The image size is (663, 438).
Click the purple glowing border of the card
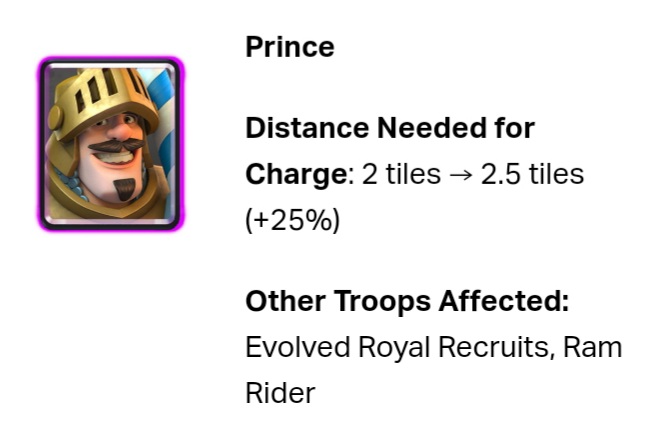42,145
